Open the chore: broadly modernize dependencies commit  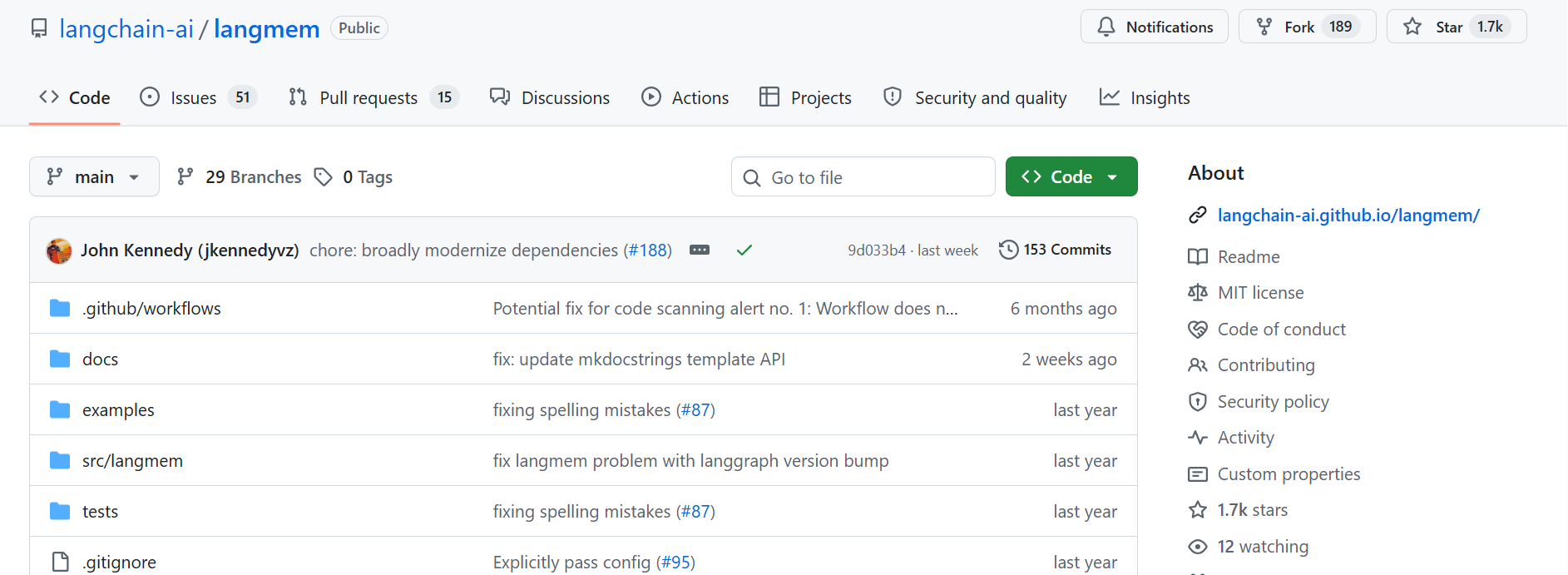coord(463,250)
